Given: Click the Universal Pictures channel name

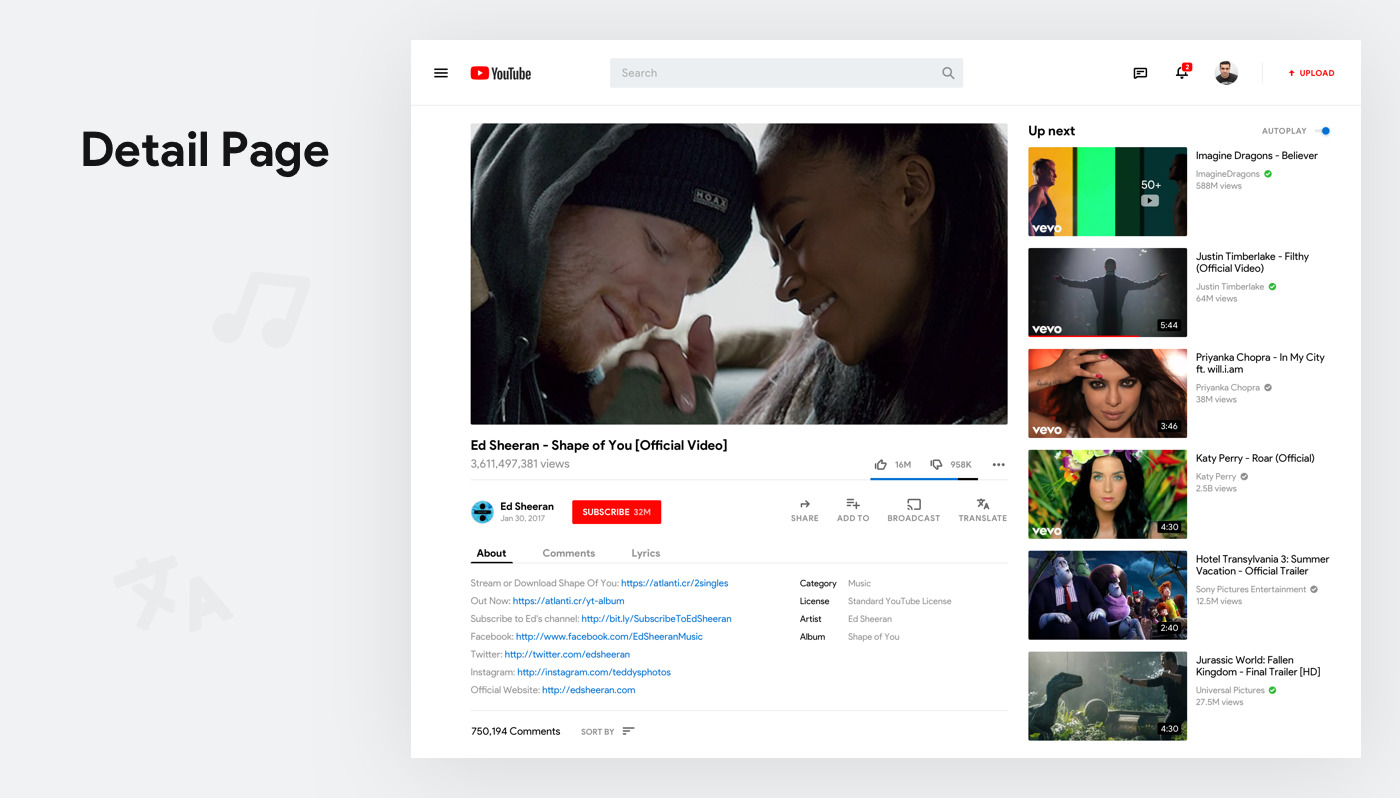Looking at the screenshot, I should click(1230, 691).
